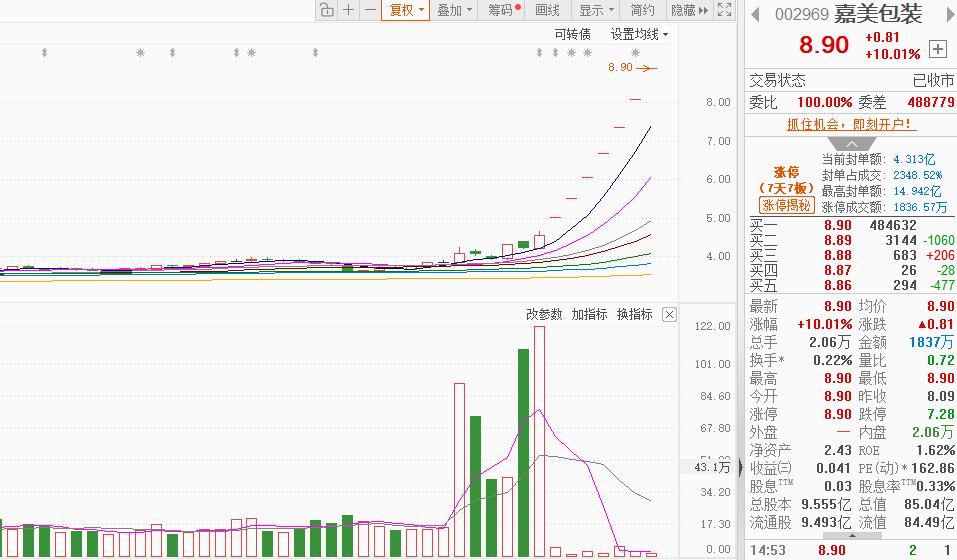The width and height of the screenshot is (957, 560).
Task: Close the volume indicator panel
Action: pyautogui.click(x=669, y=315)
